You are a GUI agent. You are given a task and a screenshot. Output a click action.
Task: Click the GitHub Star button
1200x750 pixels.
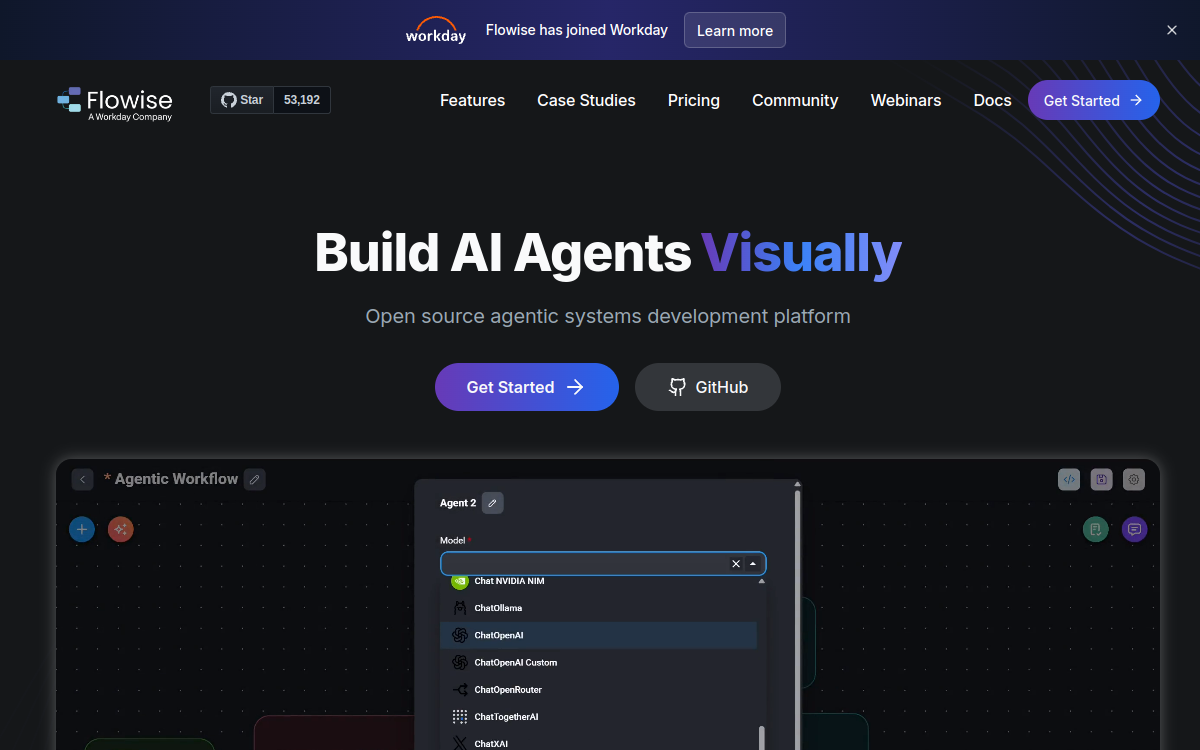coord(242,100)
